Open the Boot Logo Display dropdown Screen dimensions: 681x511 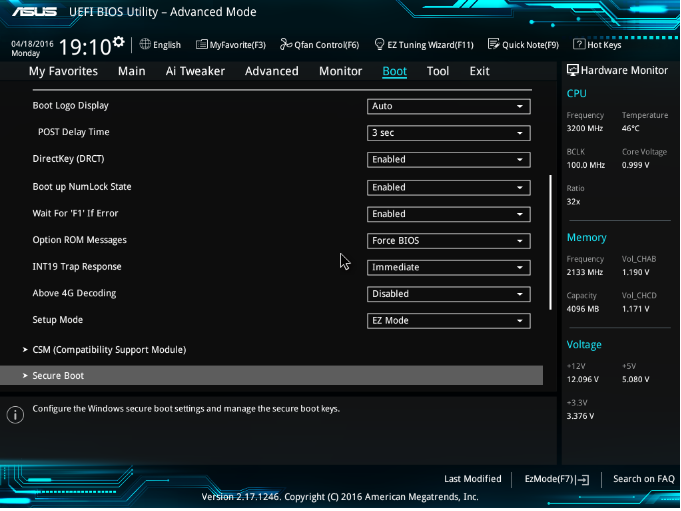tap(449, 106)
